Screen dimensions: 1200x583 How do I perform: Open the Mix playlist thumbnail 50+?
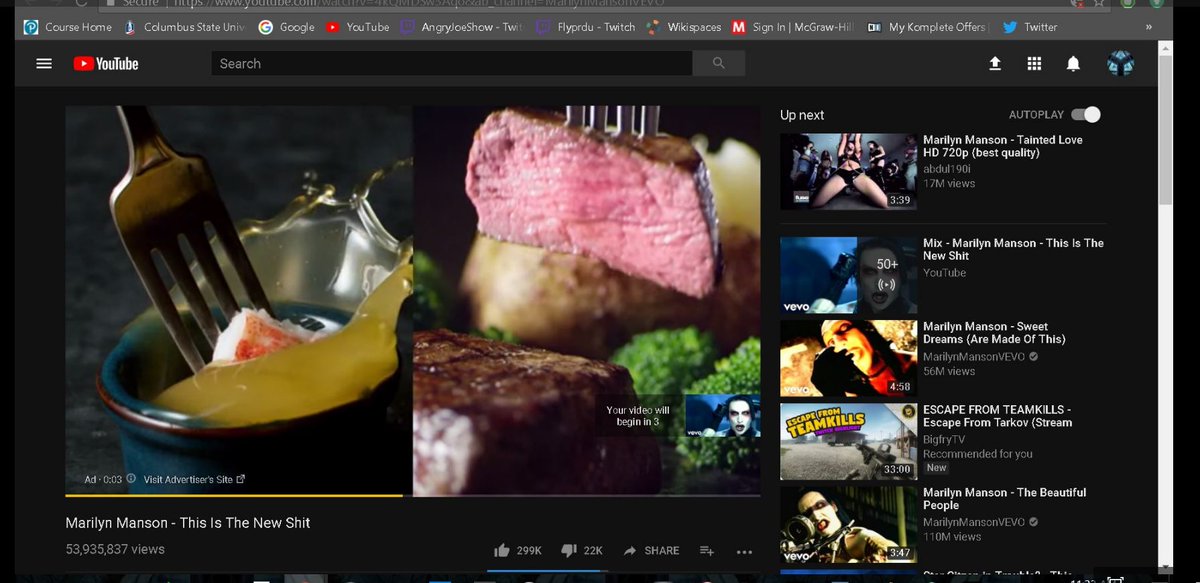[848, 275]
